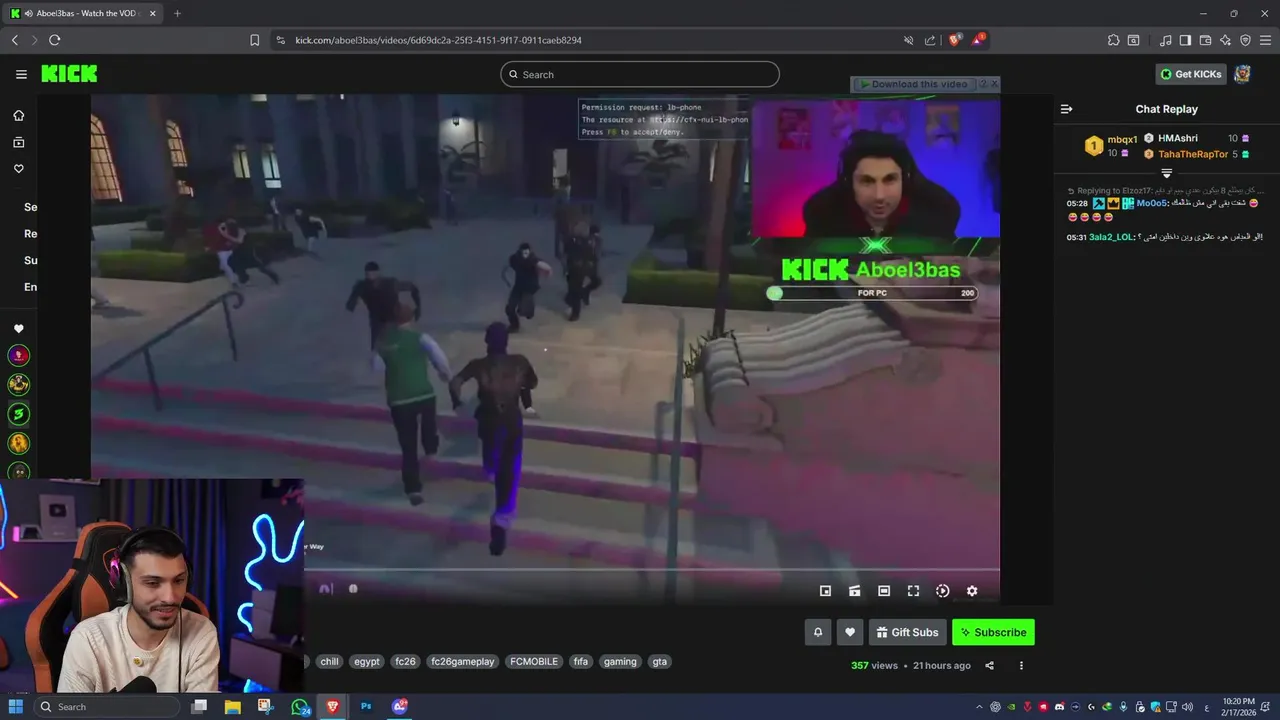The image size is (1280, 720).
Task: Select the 'gta' tag
Action: pos(659,661)
